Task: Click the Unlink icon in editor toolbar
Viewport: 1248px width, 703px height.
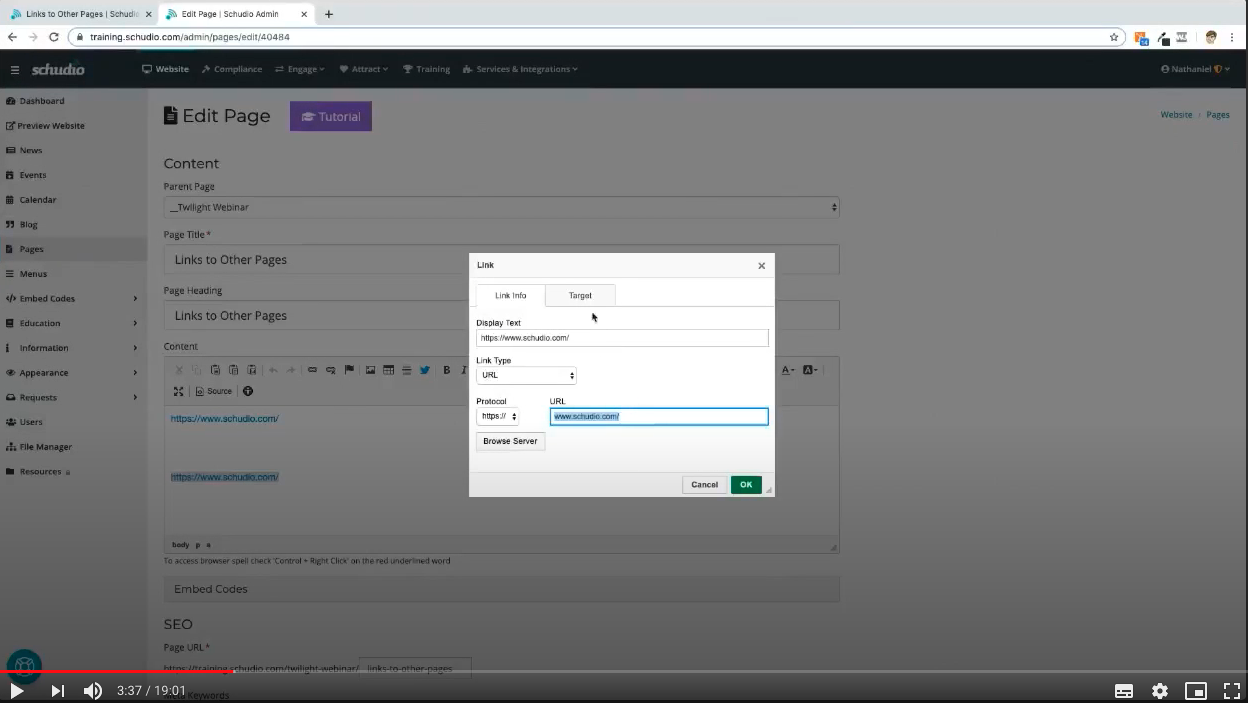Action: pyautogui.click(x=330, y=370)
